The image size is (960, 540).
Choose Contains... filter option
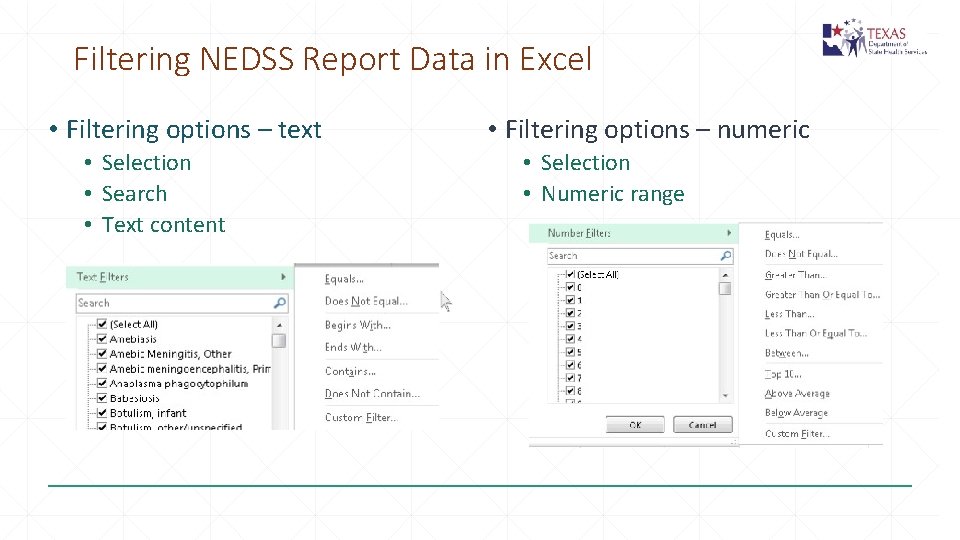(x=350, y=371)
